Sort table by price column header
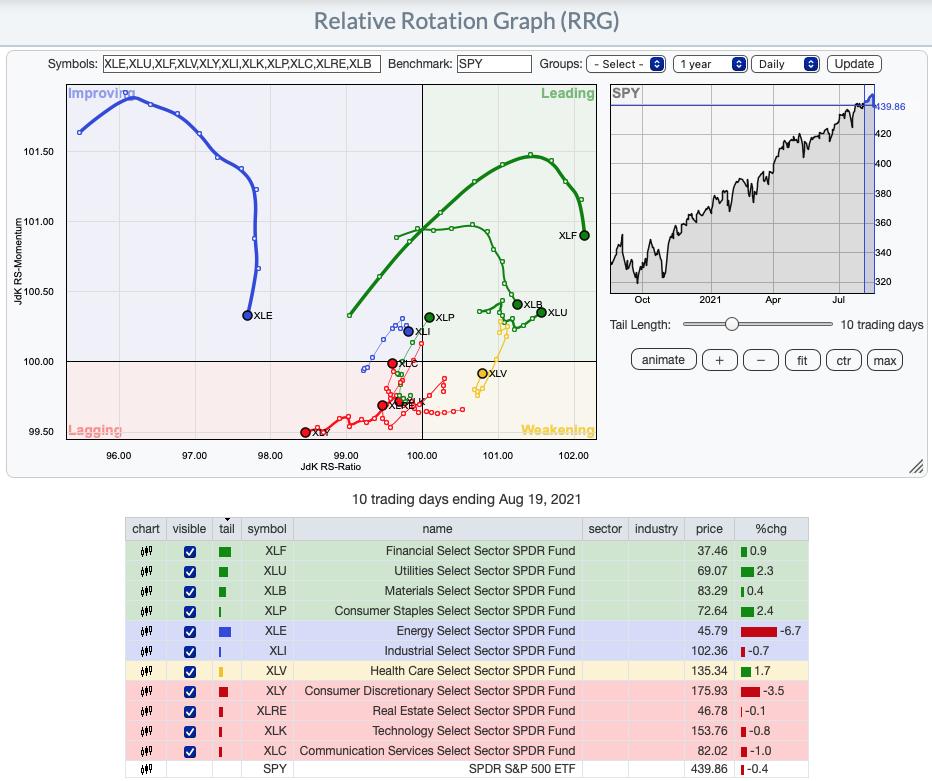932x781 pixels. pos(709,529)
